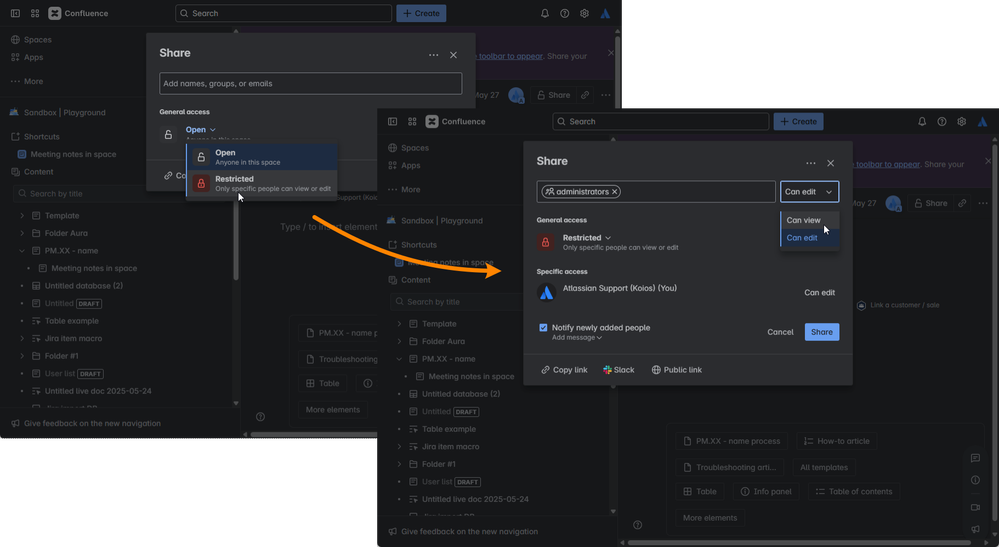The height and width of the screenshot is (547, 999).
Task: Click Create button in front window
Action: pyautogui.click(x=798, y=122)
